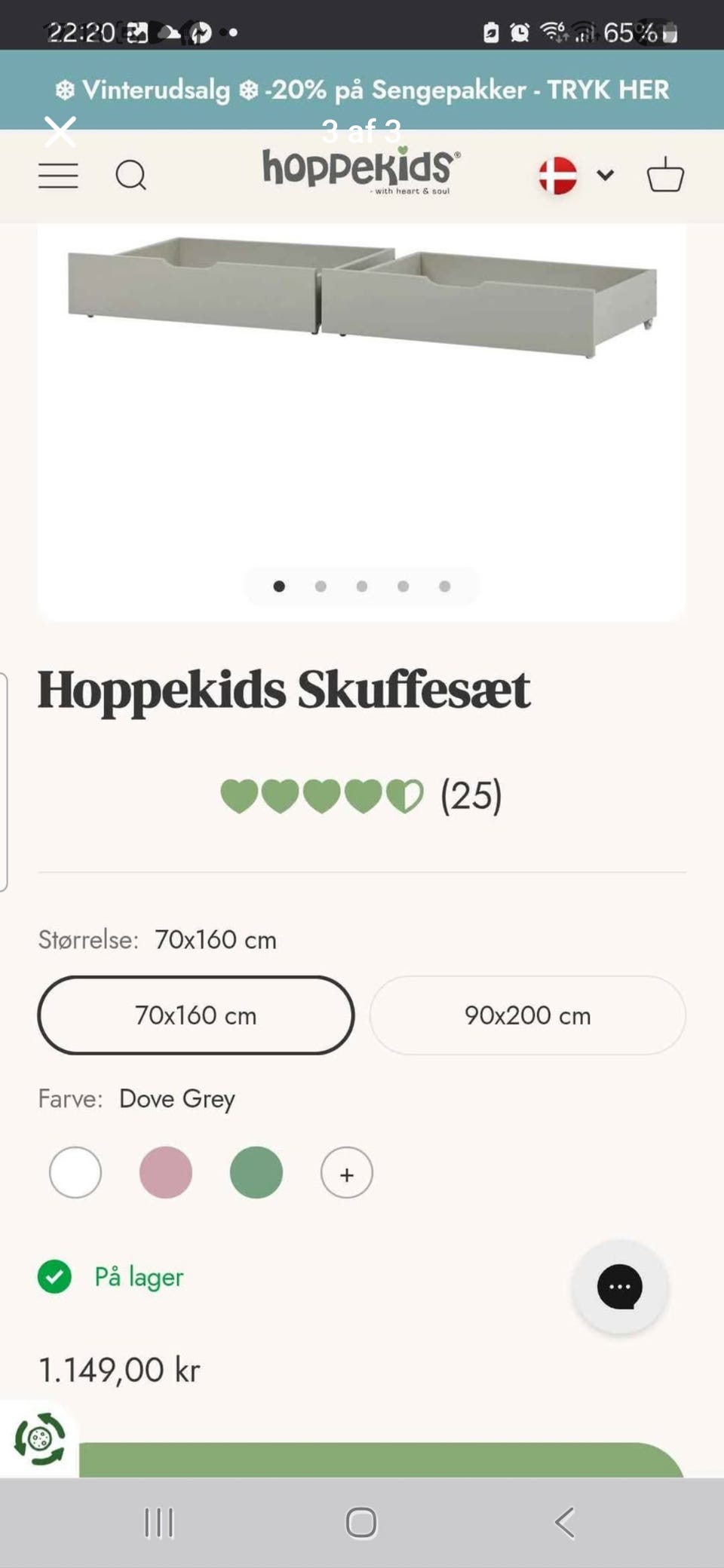Select the 90x200 cm size option
This screenshot has width=724, height=1568.
527,1015
